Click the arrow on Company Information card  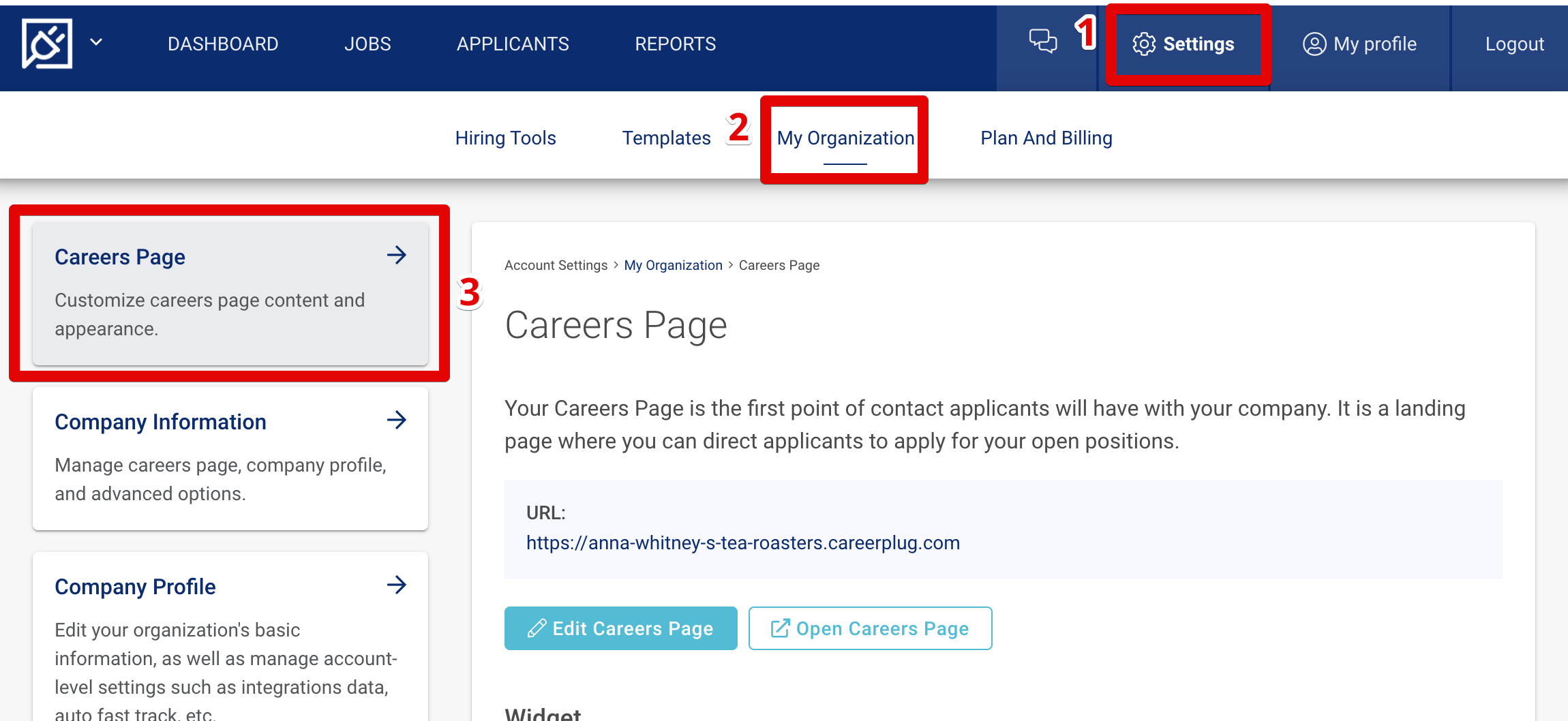[x=397, y=420]
